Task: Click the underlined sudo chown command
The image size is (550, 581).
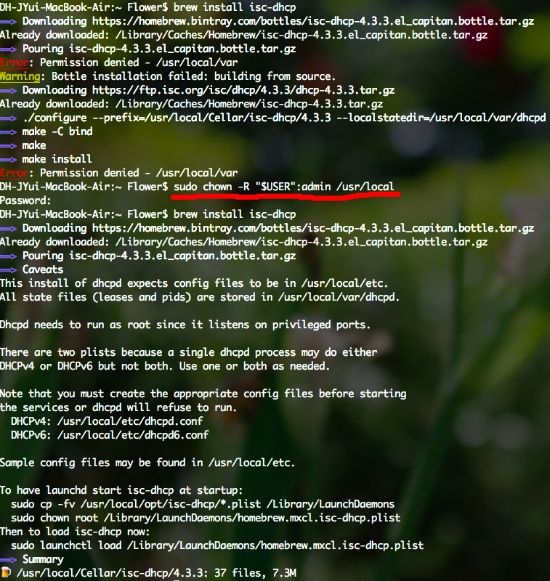Action: (x=284, y=186)
